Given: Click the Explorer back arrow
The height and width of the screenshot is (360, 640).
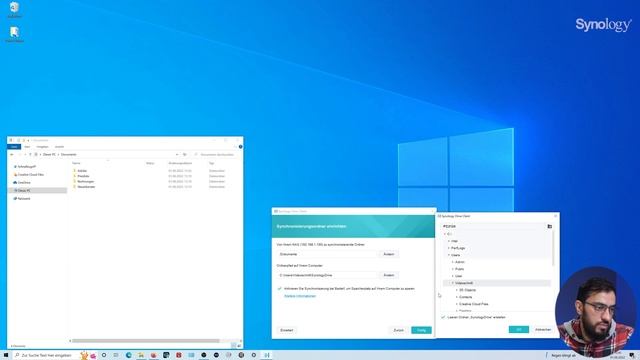Looking at the screenshot, I should tap(11, 155).
